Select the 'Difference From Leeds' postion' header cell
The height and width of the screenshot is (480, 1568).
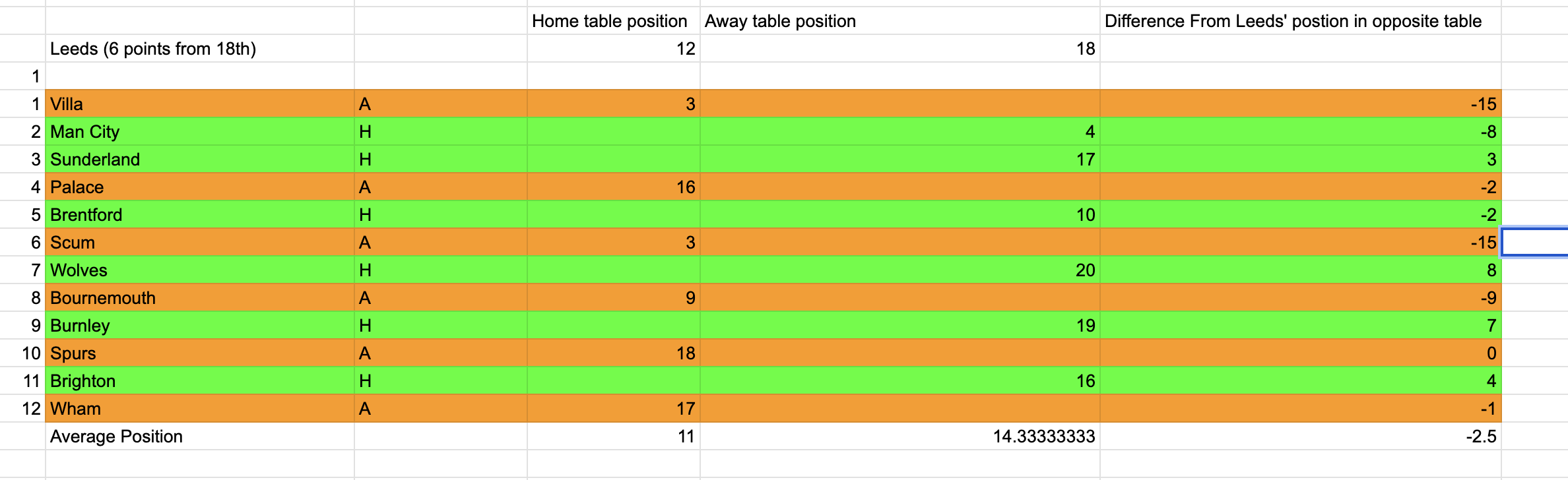[1299, 21]
